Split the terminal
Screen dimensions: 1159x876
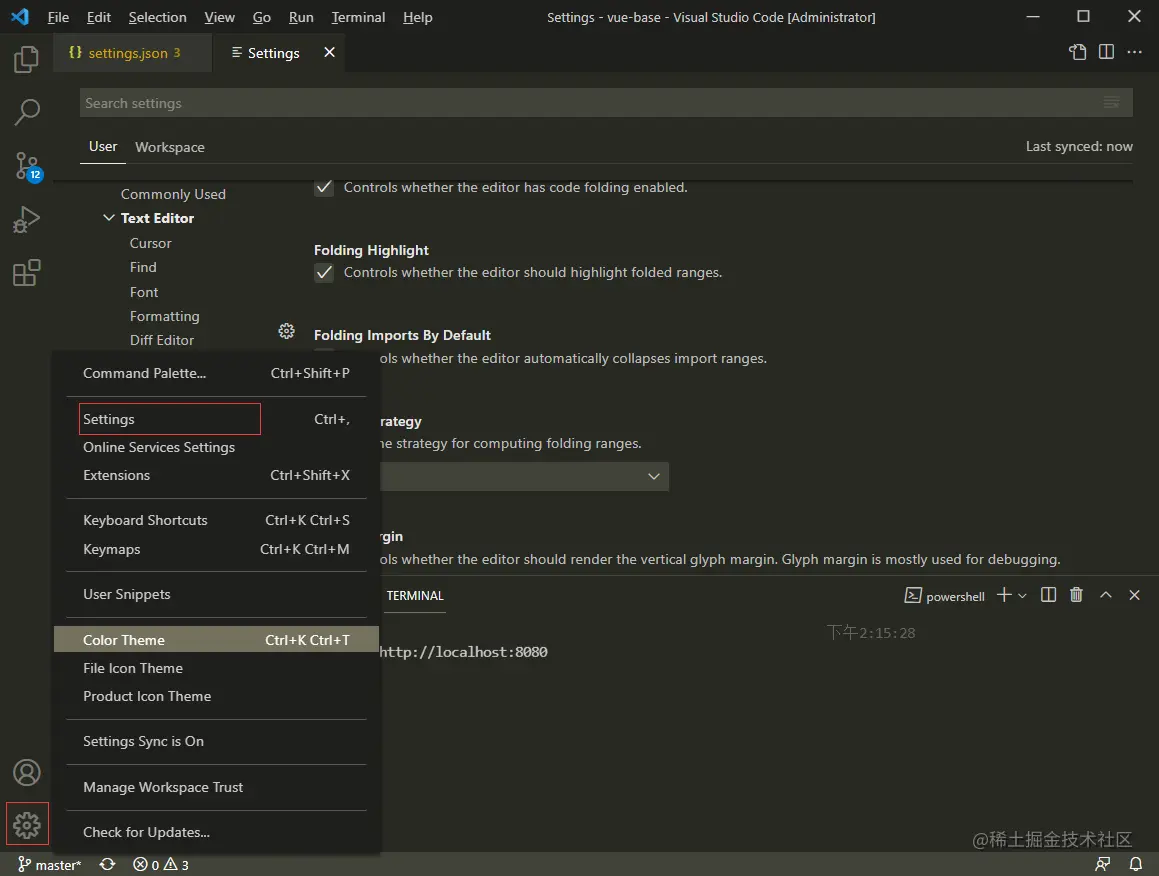1048,595
